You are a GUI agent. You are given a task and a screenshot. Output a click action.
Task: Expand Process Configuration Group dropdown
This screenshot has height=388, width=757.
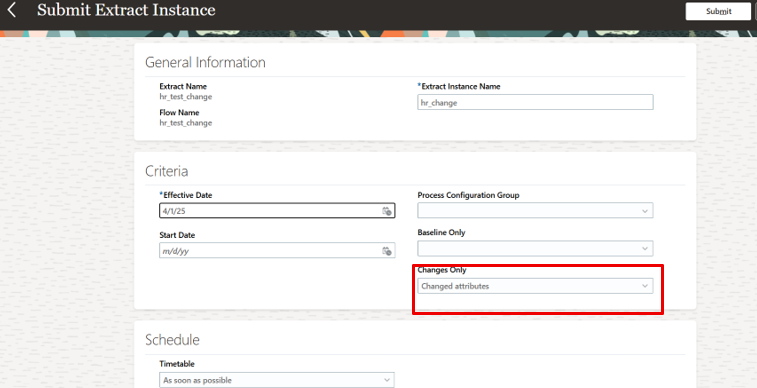tap(535, 210)
